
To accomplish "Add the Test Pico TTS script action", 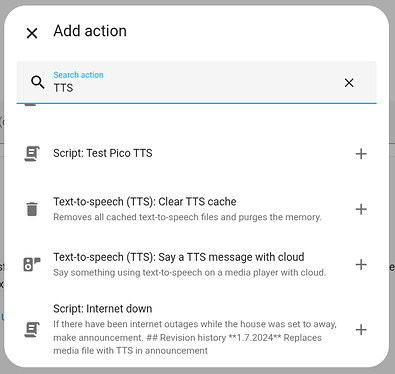I will (x=361, y=154).
